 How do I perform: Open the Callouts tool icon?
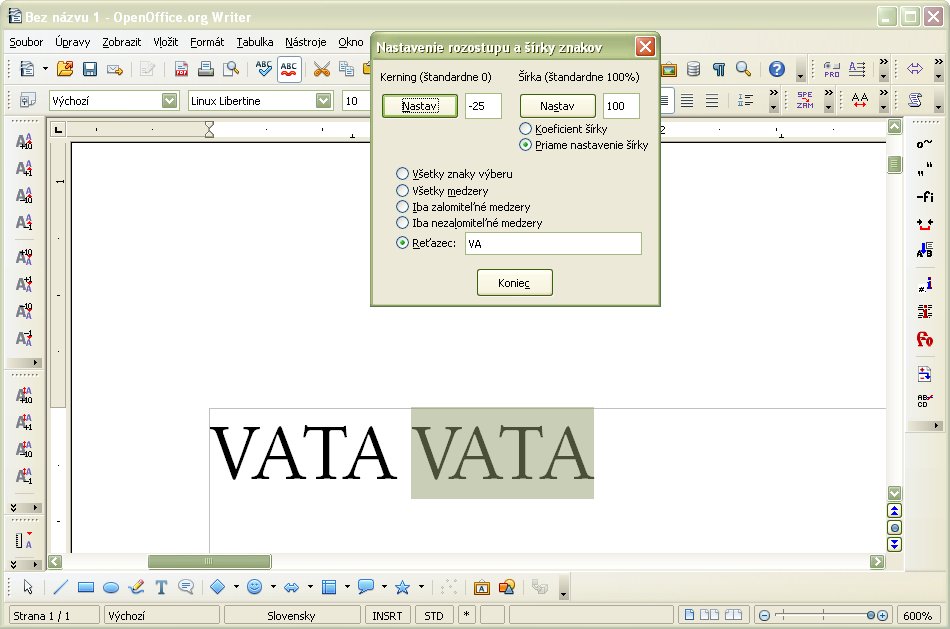tap(365, 587)
